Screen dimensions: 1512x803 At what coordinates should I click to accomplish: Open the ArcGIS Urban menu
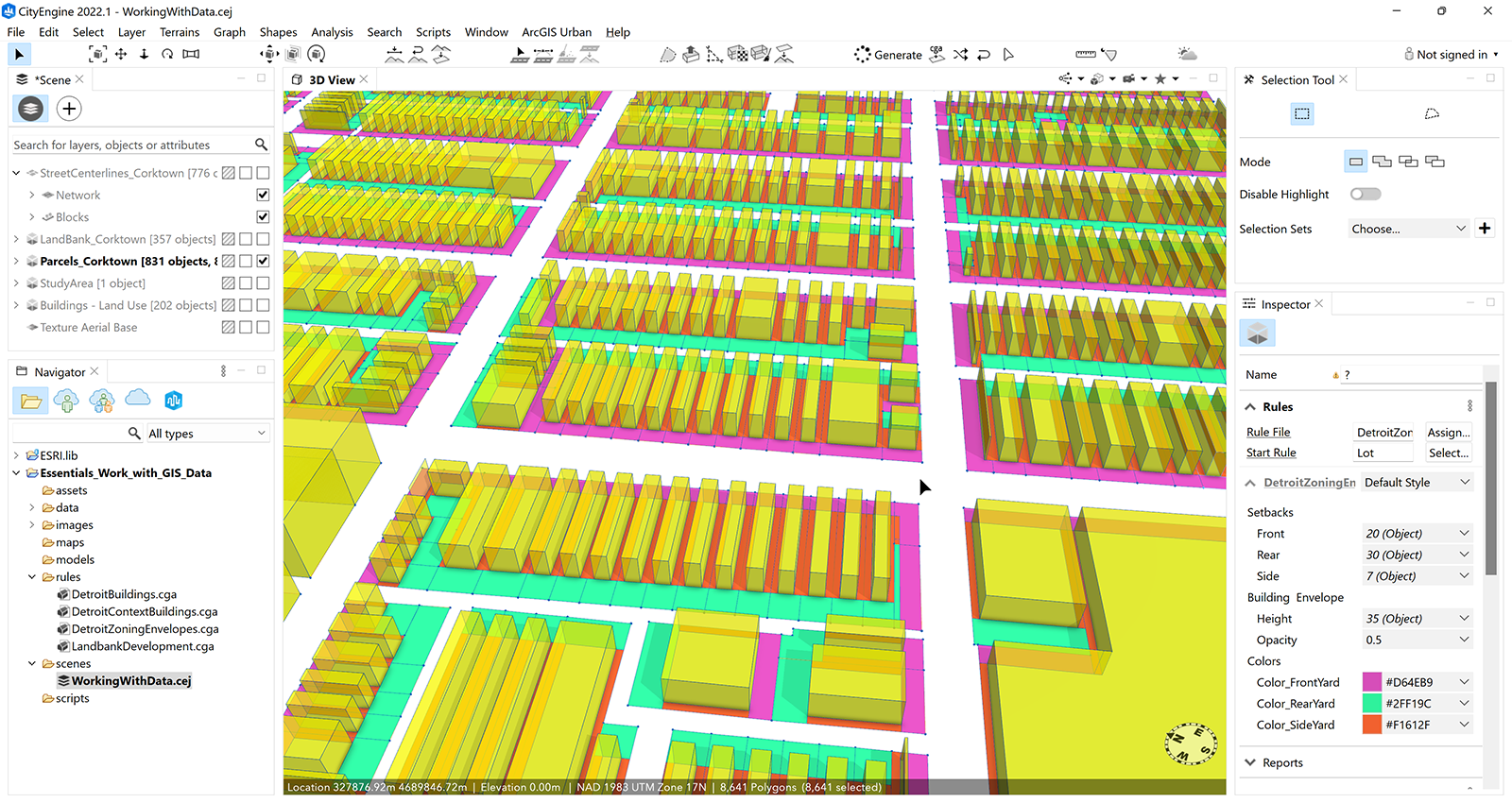pyautogui.click(x=557, y=32)
